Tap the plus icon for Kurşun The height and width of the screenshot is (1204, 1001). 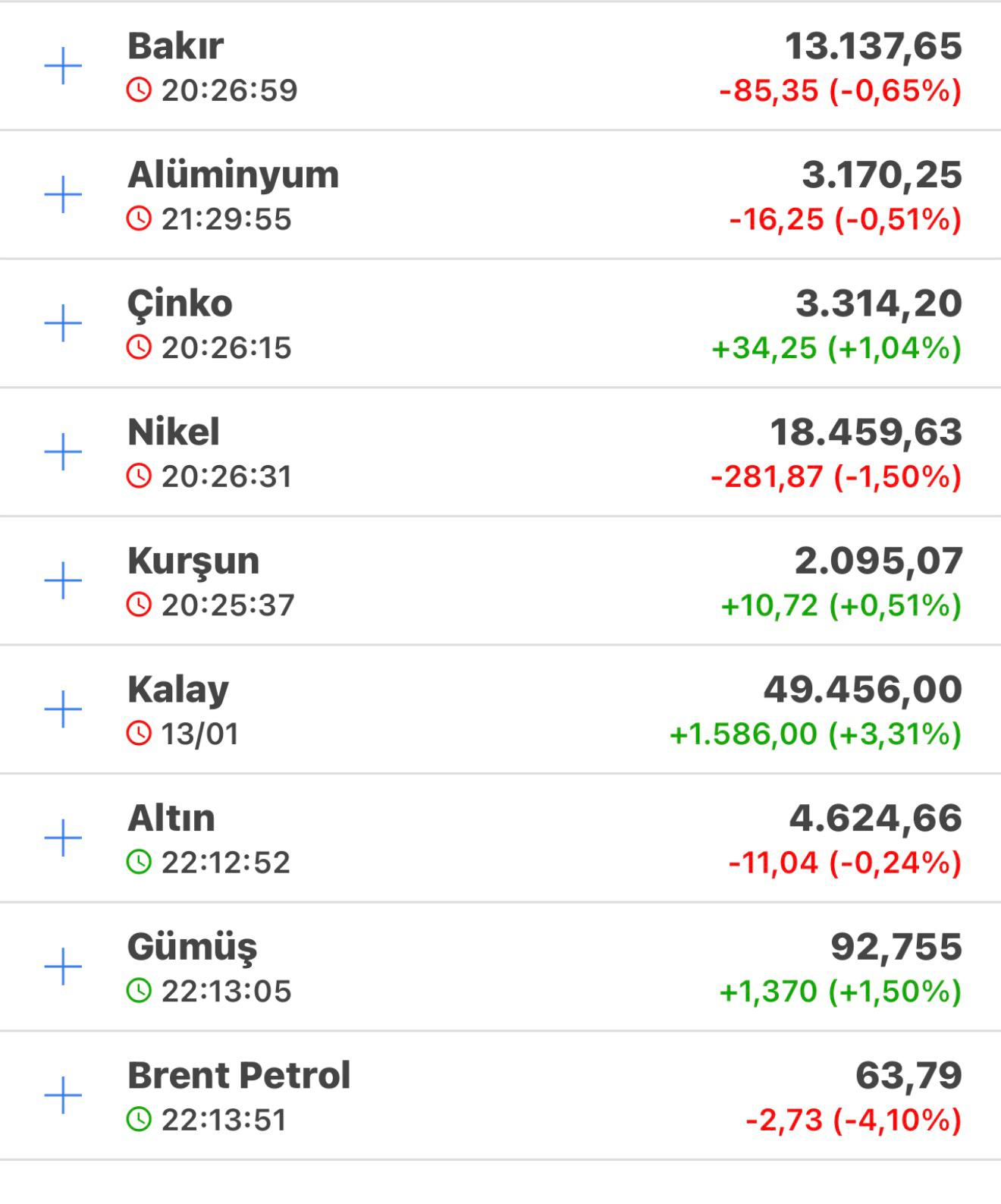(x=63, y=581)
